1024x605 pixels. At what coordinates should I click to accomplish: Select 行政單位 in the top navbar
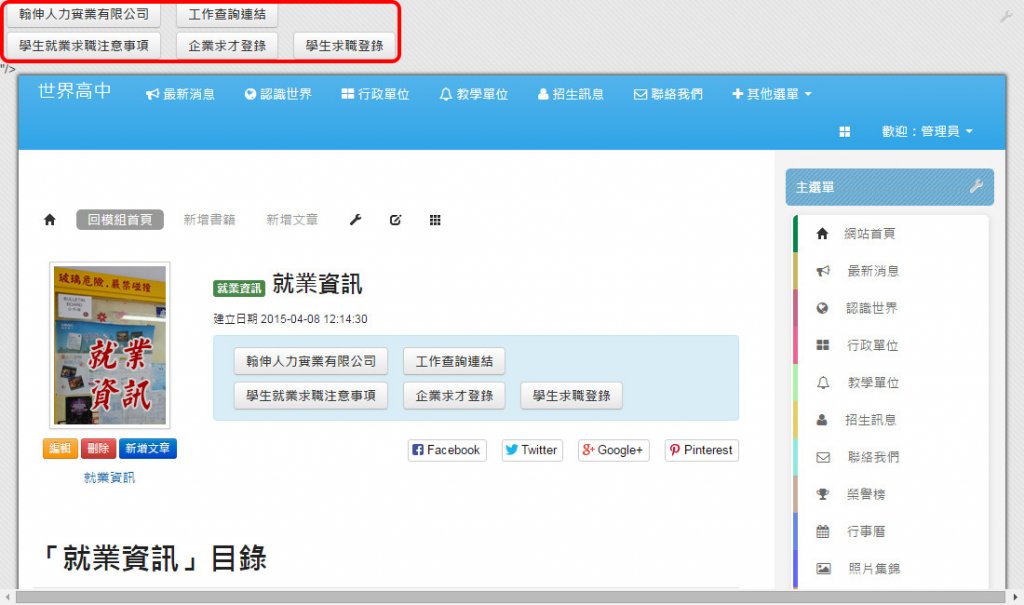375,94
